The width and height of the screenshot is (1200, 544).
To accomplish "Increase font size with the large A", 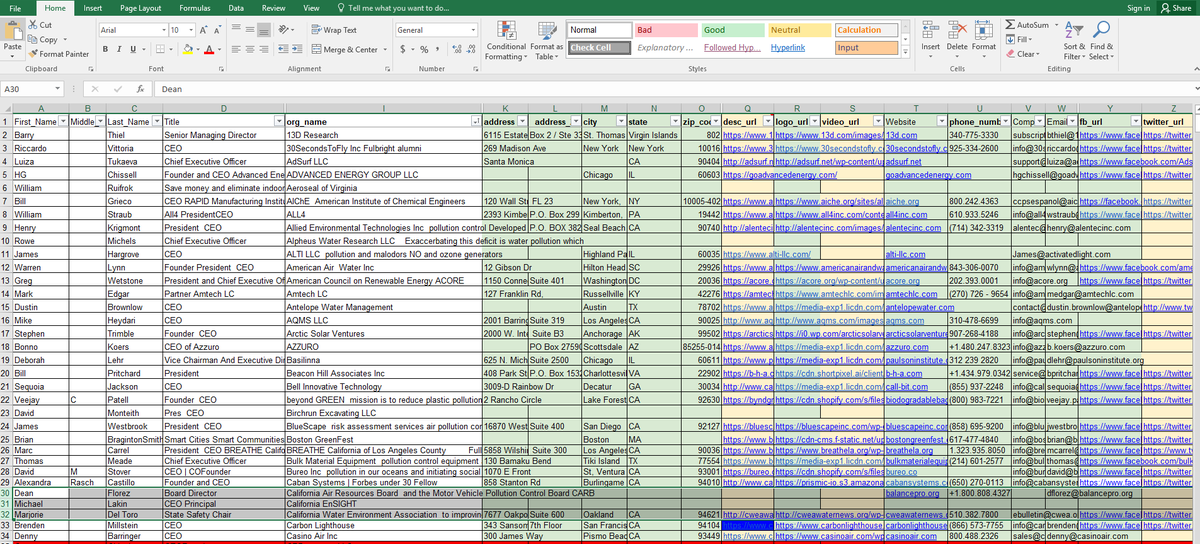I will click(x=203, y=31).
